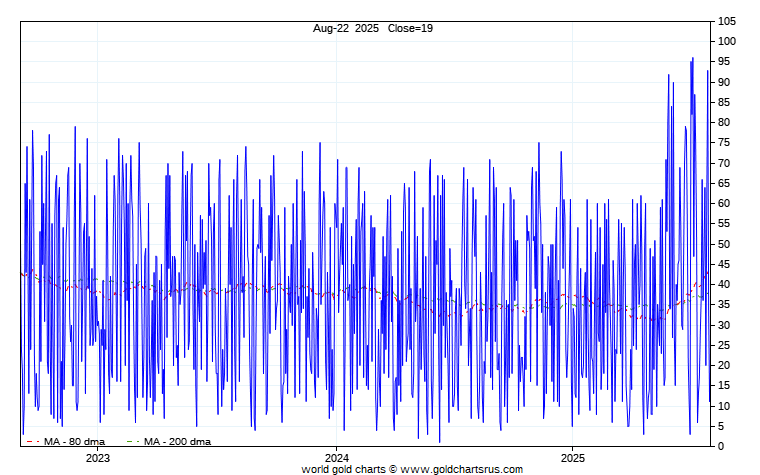Click the 60 y-axis label
This screenshot has width=760, height=475.
[x=724, y=203]
